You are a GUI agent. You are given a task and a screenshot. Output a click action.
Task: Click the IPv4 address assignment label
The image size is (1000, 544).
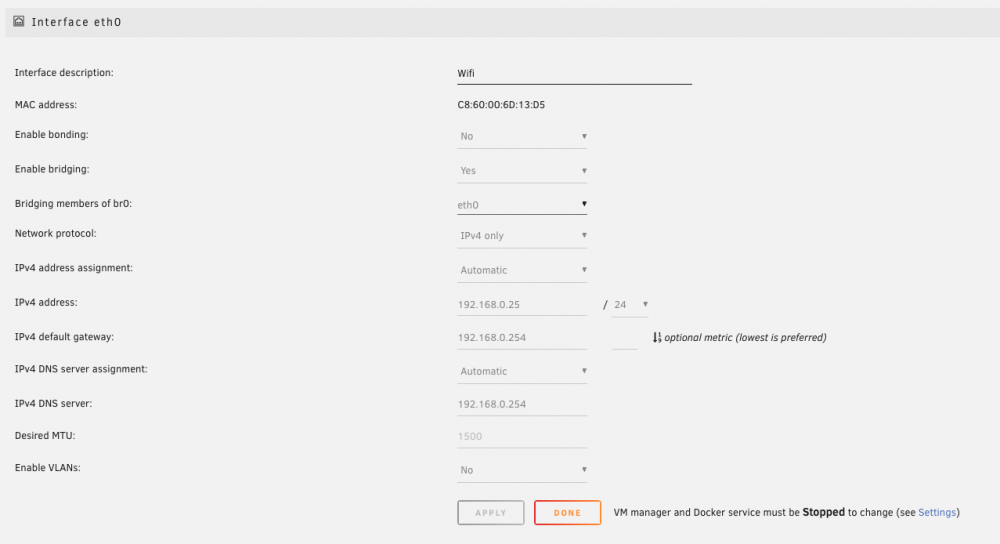point(74,268)
